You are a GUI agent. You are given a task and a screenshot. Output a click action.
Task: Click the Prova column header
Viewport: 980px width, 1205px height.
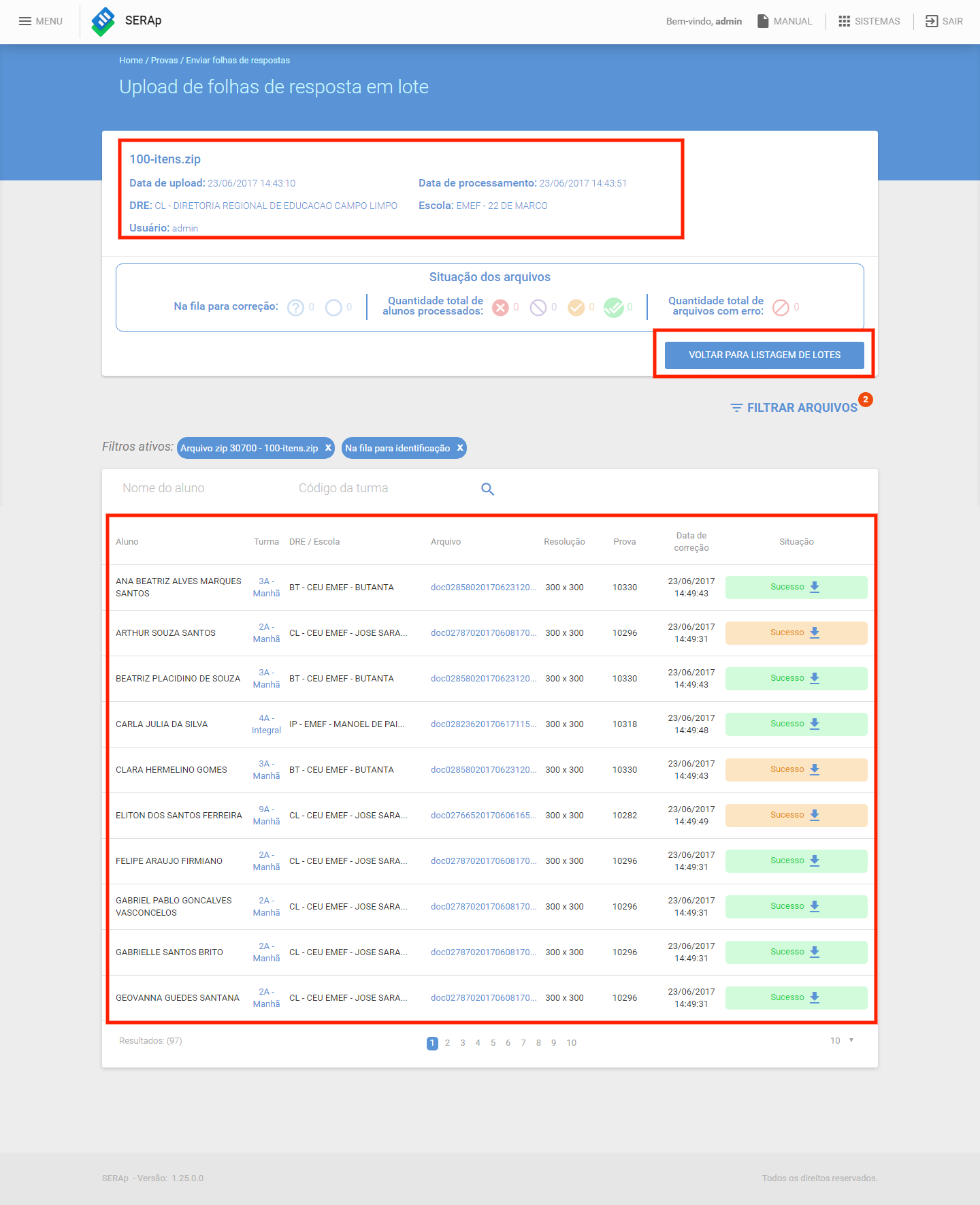625,542
